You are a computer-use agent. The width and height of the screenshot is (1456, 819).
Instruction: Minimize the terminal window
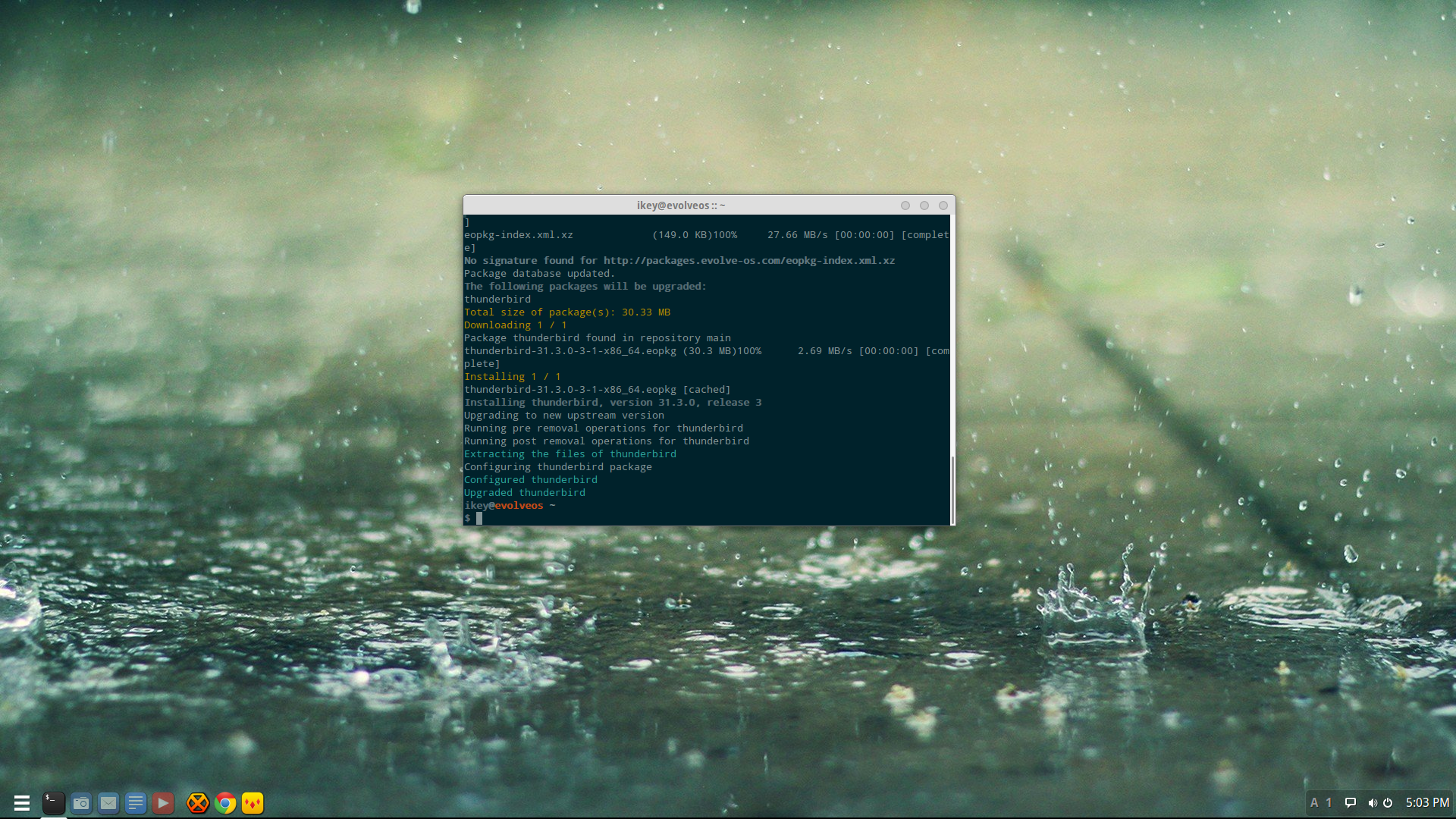coord(905,206)
